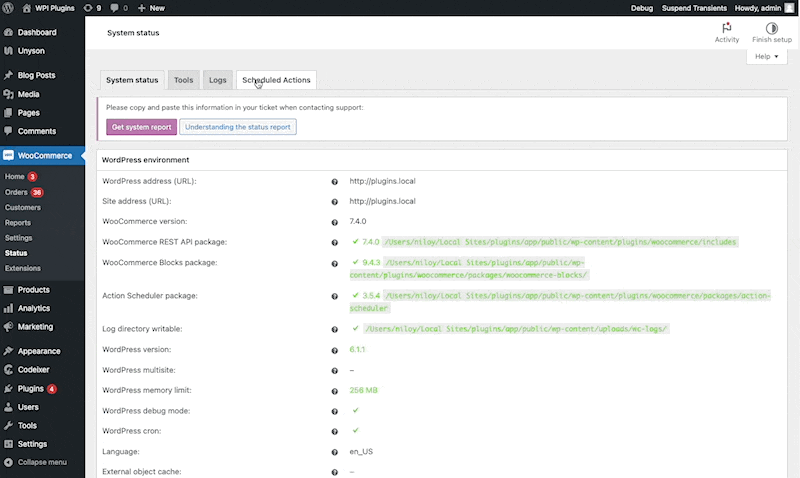Switch to the Logs tab
This screenshot has height=478, width=800.
coord(217,80)
